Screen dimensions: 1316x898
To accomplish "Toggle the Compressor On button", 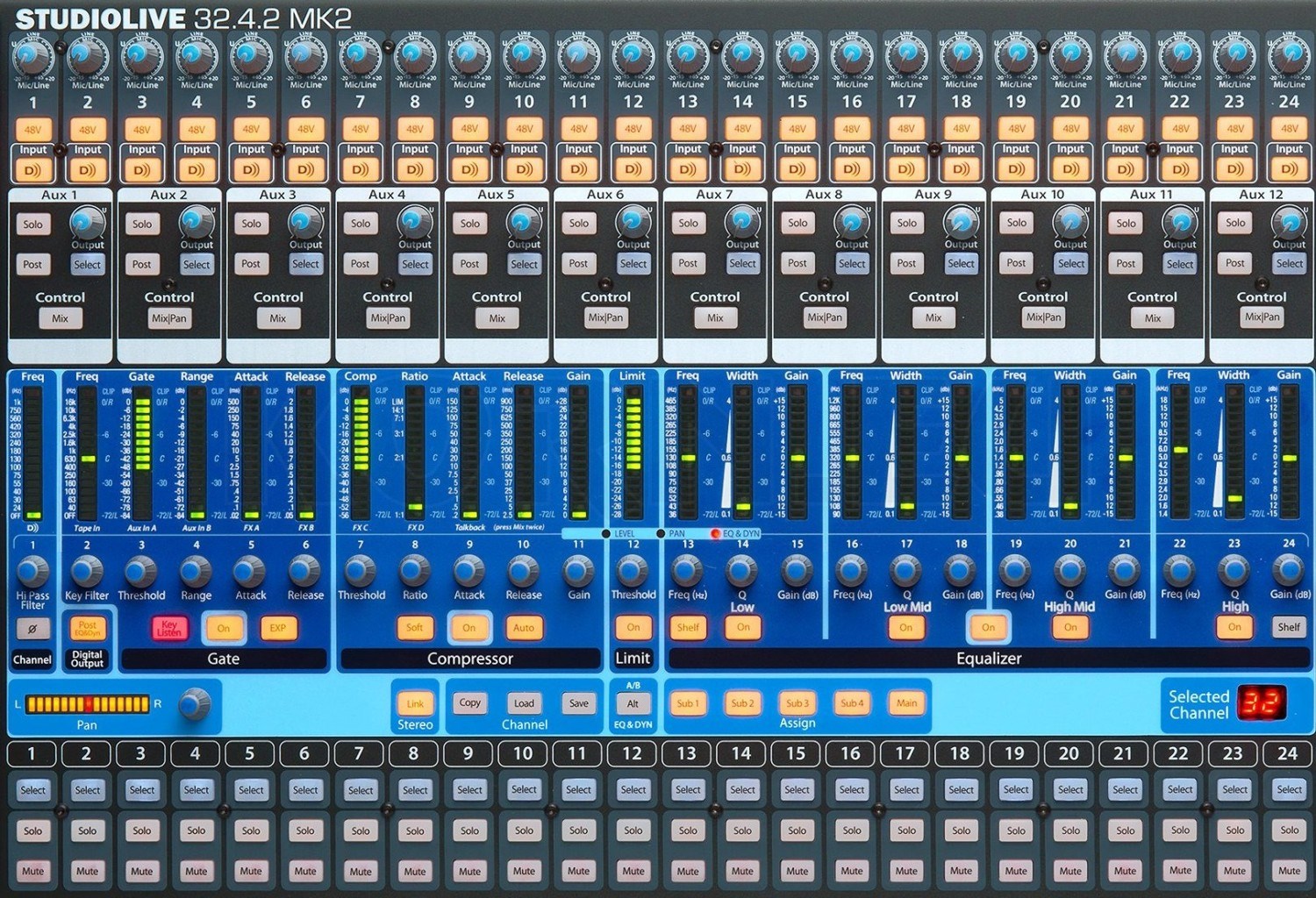I will coord(468,628).
